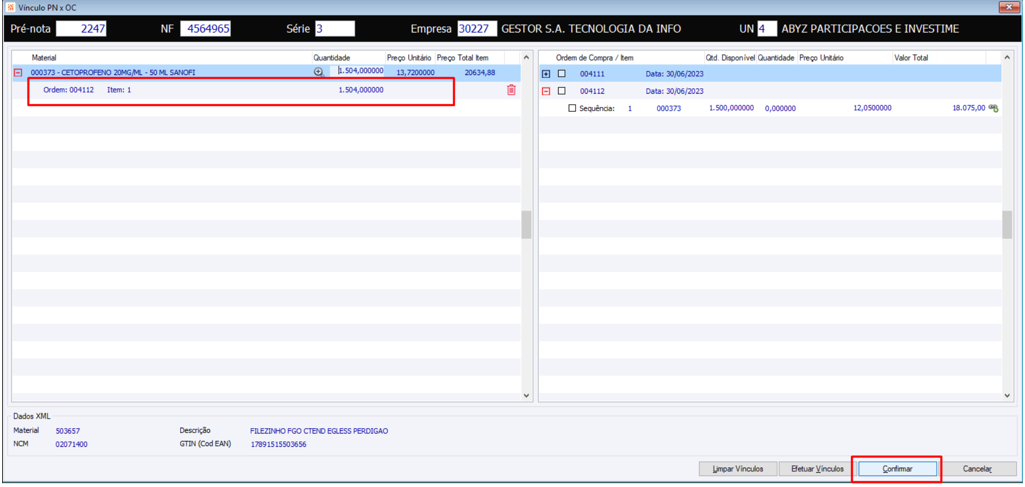The image size is (1025, 487).
Task: Click the NF field showing 4564965
Action: (x=205, y=29)
